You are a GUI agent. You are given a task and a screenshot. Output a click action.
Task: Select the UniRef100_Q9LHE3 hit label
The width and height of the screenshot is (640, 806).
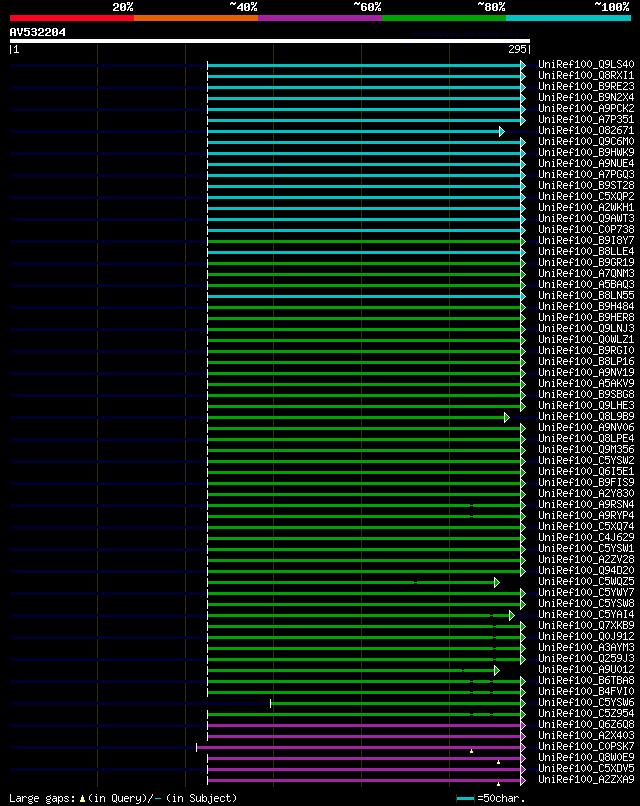click(x=586, y=406)
